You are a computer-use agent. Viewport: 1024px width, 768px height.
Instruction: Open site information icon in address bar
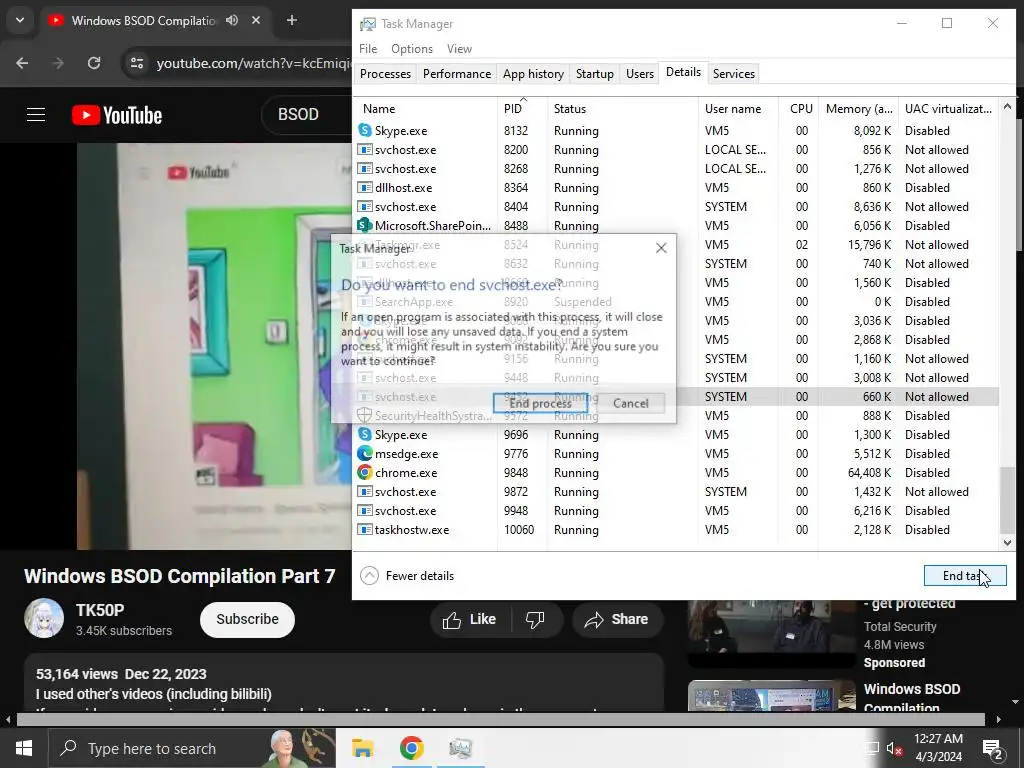click(x=136, y=63)
